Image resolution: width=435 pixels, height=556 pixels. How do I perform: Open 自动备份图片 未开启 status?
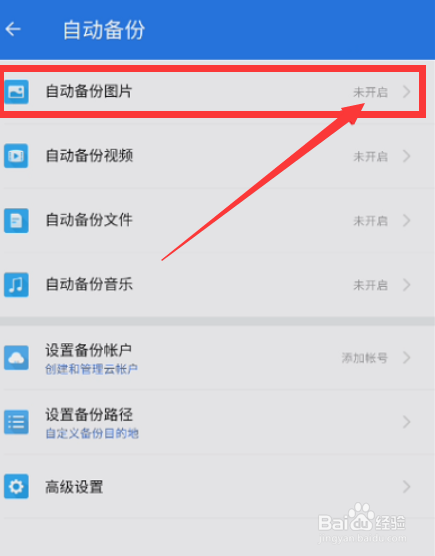370,92
